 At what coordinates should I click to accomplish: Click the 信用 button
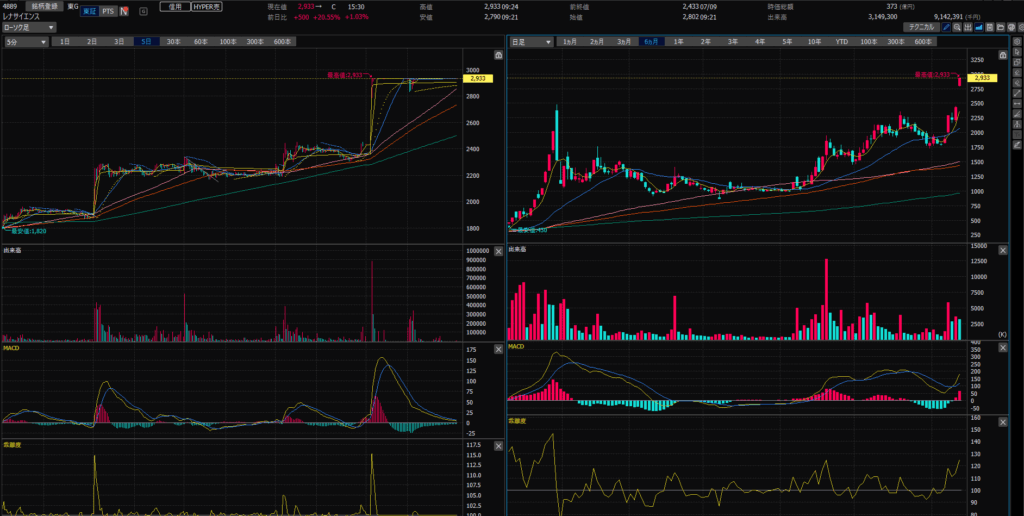tap(175, 7)
